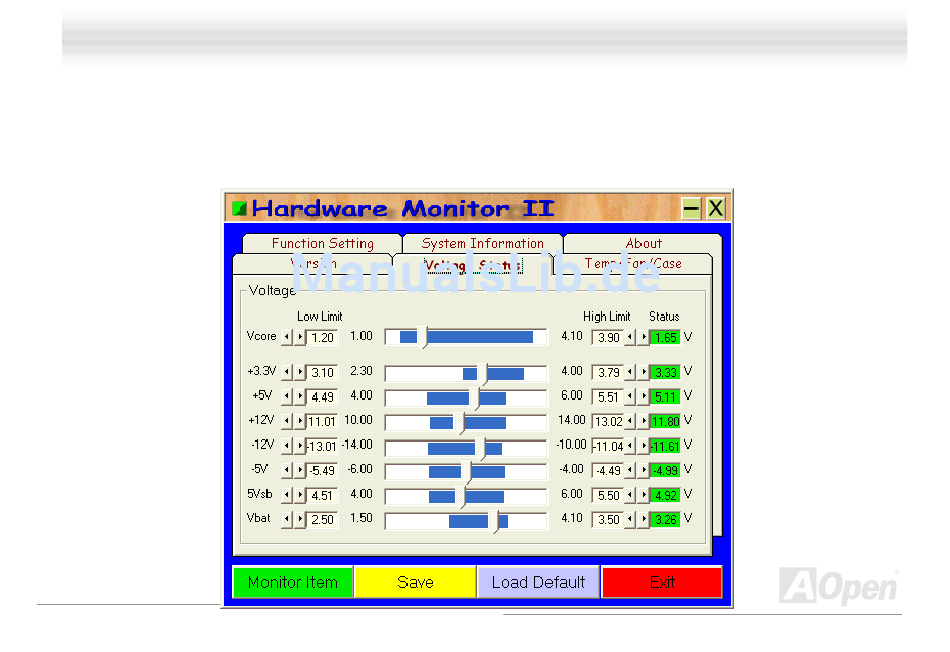Click the +3.3V voltage slider handle
This screenshot has width=950, height=652.
pos(482,373)
